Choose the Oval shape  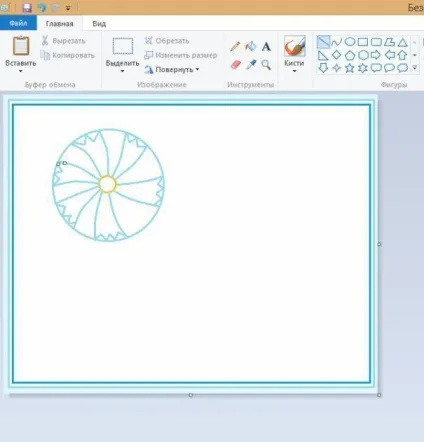pyautogui.click(x=350, y=42)
